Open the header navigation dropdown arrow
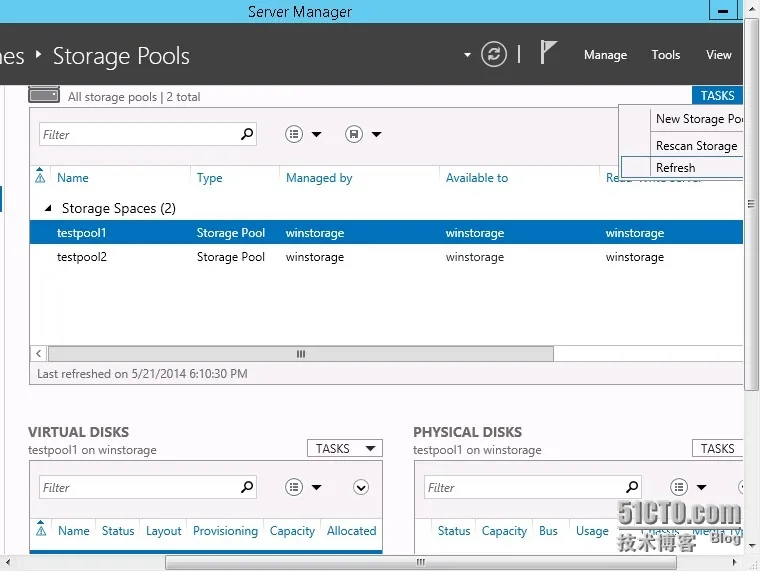 [467, 55]
